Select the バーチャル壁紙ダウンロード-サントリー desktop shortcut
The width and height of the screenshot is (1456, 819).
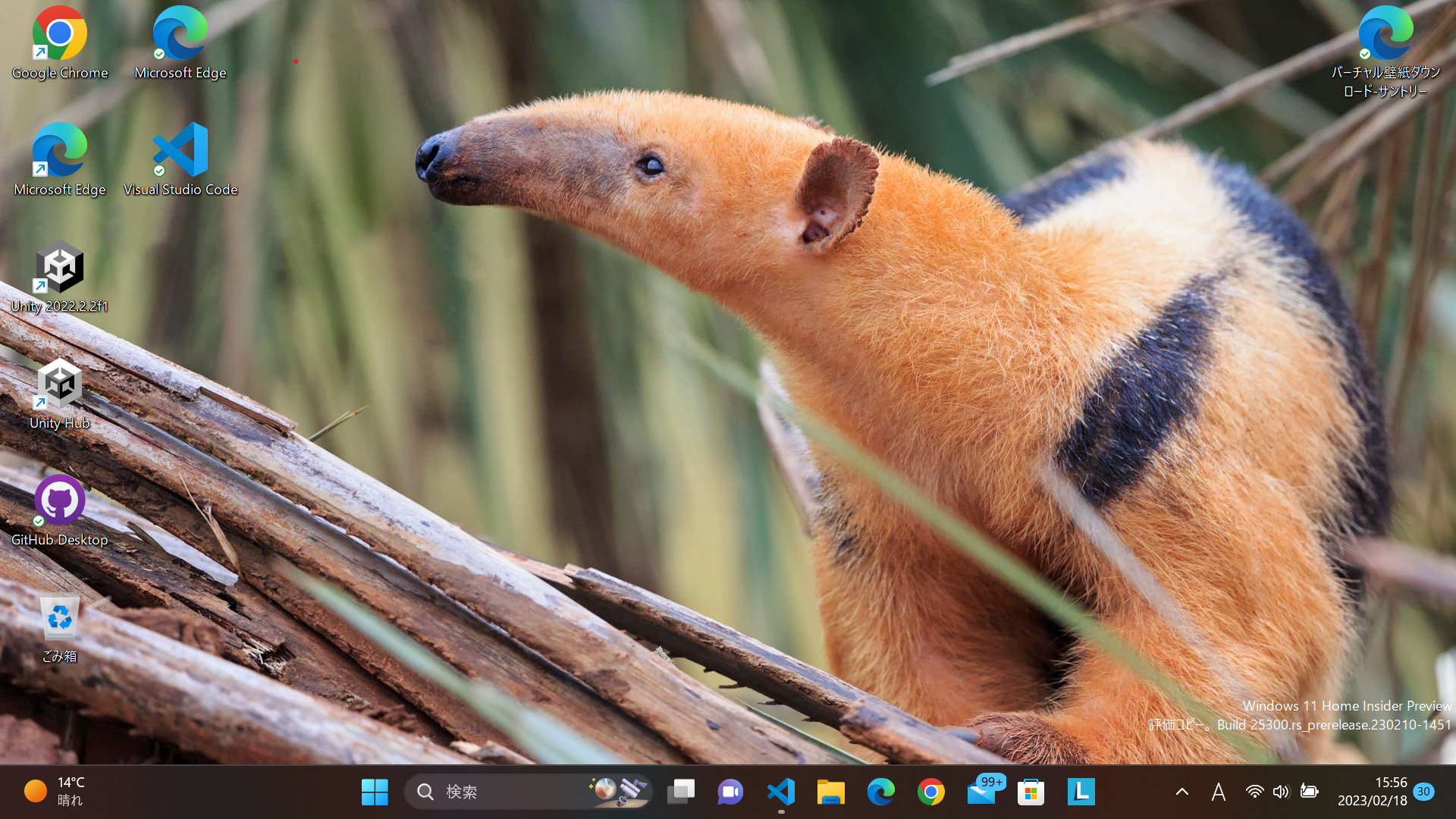(1385, 52)
